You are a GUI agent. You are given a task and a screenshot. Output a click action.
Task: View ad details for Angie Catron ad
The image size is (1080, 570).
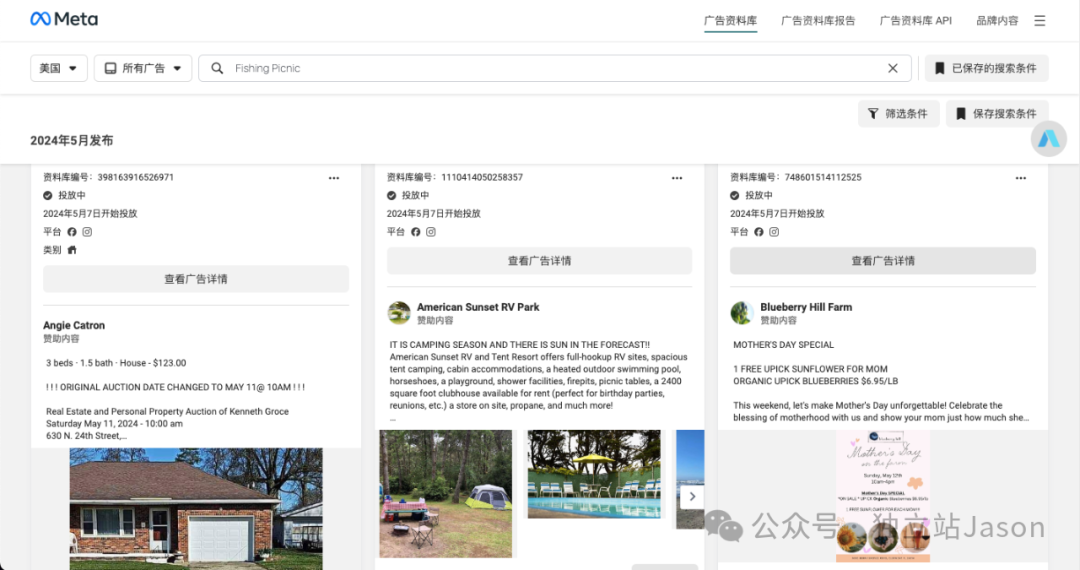pos(196,279)
